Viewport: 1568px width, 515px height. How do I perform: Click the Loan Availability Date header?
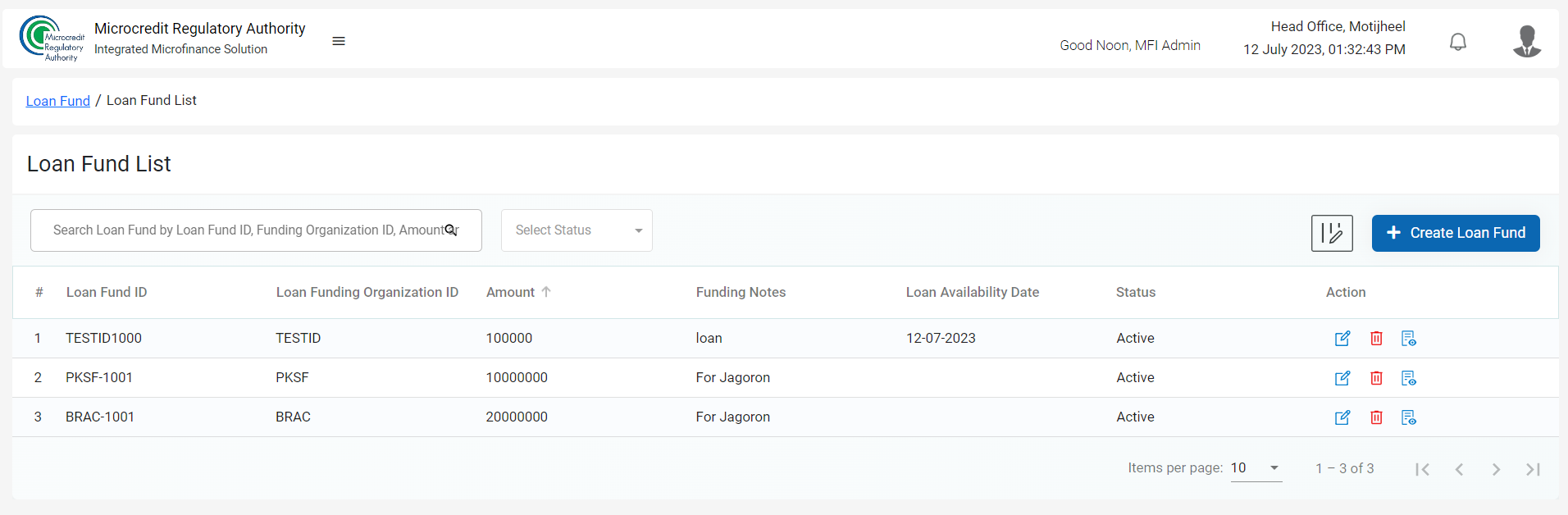coord(972,292)
